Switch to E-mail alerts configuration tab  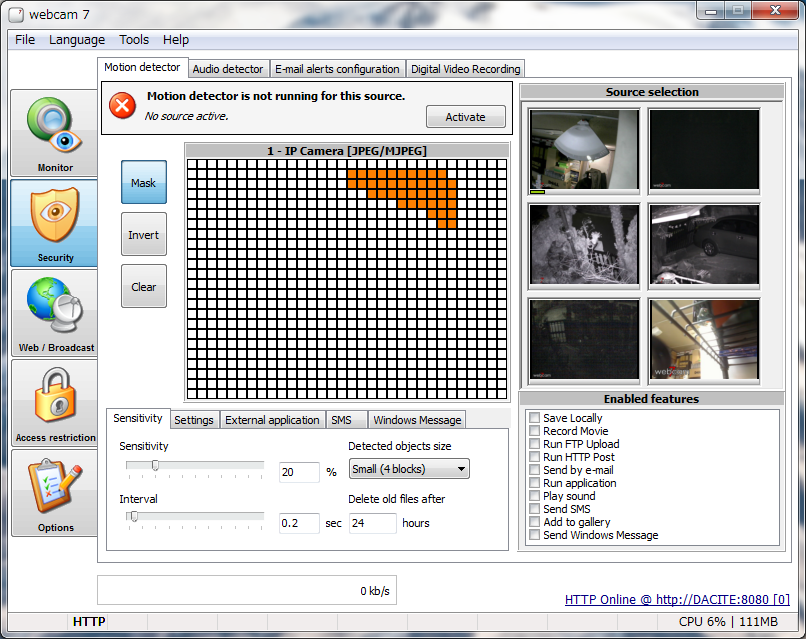[337, 69]
